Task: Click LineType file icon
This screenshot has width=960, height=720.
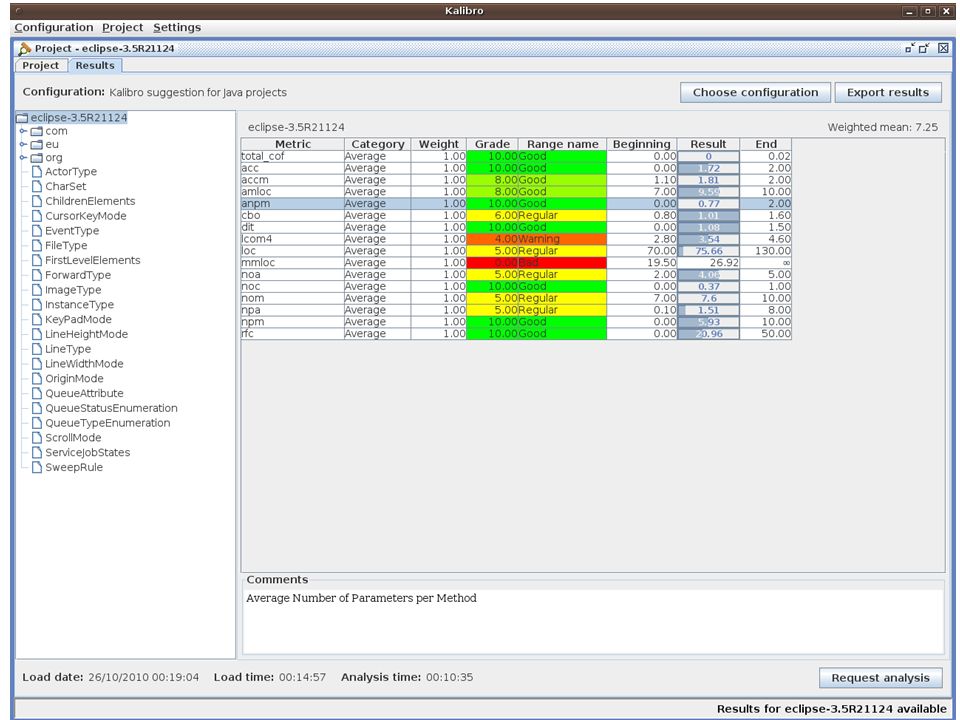Action: 37,349
